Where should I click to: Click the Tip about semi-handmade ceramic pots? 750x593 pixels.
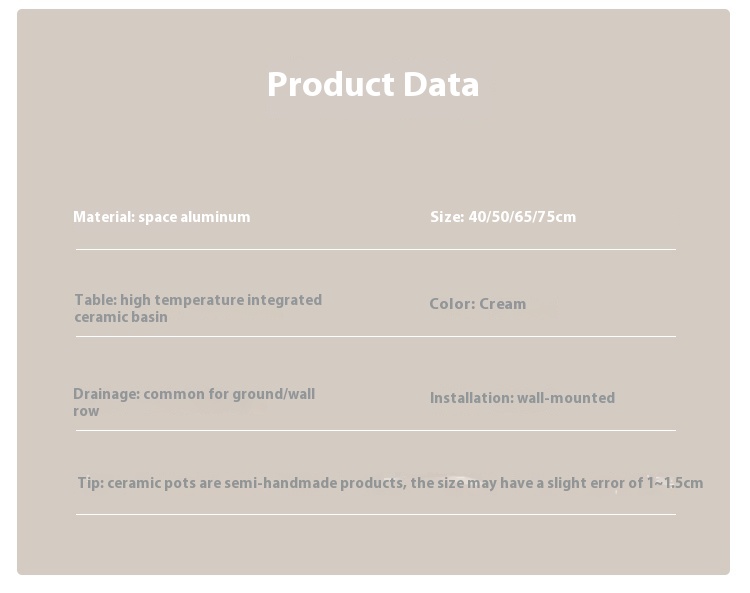[390, 483]
